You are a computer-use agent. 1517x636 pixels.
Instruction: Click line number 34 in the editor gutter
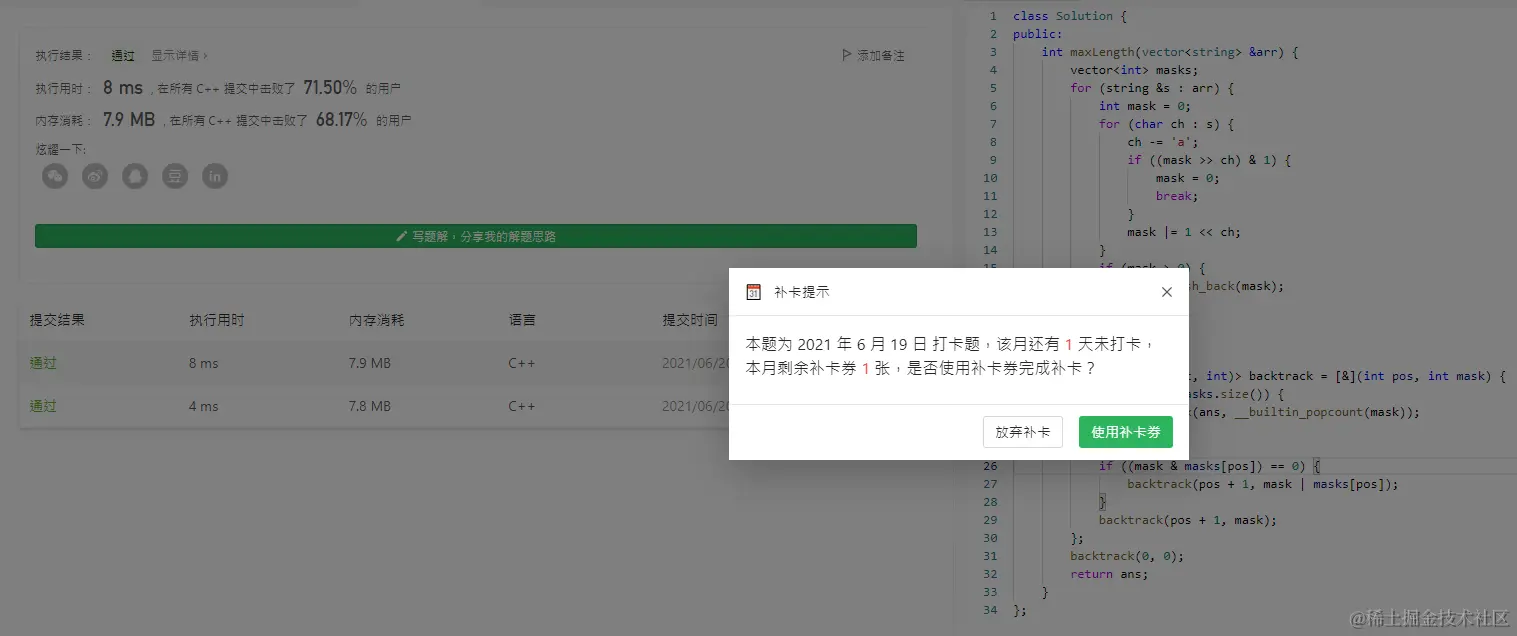point(990,610)
